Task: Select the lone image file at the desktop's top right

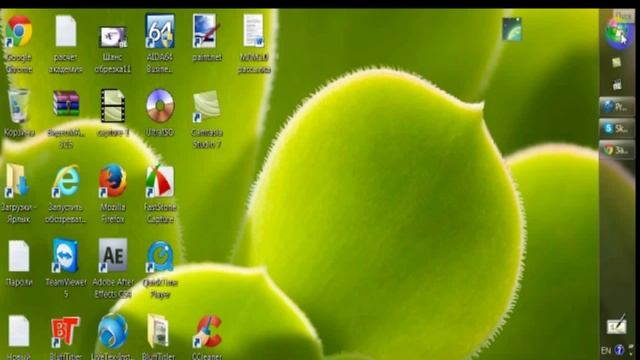Action: [512, 29]
